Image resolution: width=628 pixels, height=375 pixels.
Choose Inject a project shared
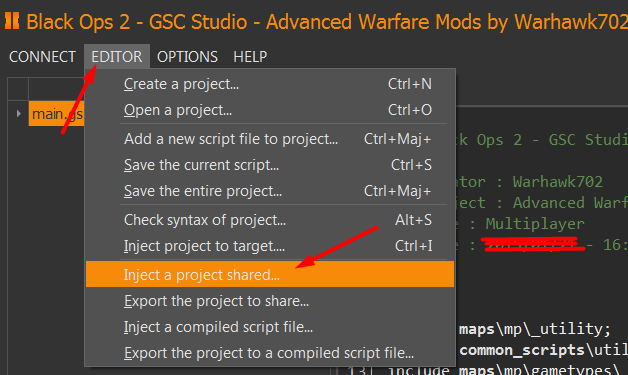270,274
